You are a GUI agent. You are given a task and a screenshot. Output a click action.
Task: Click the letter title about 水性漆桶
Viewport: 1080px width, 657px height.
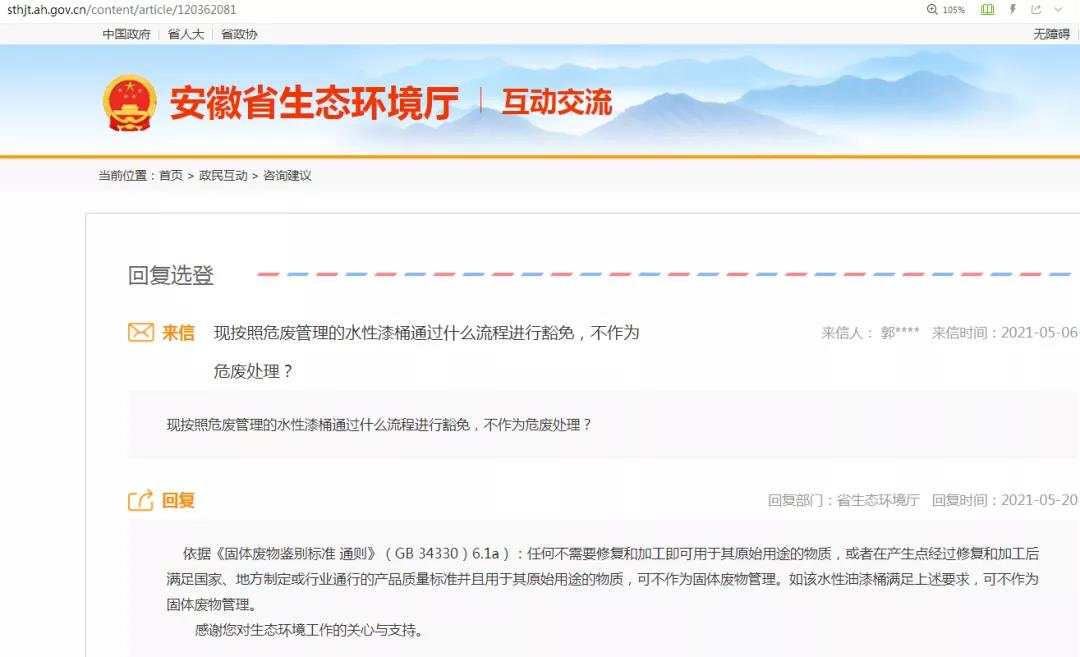(x=426, y=352)
